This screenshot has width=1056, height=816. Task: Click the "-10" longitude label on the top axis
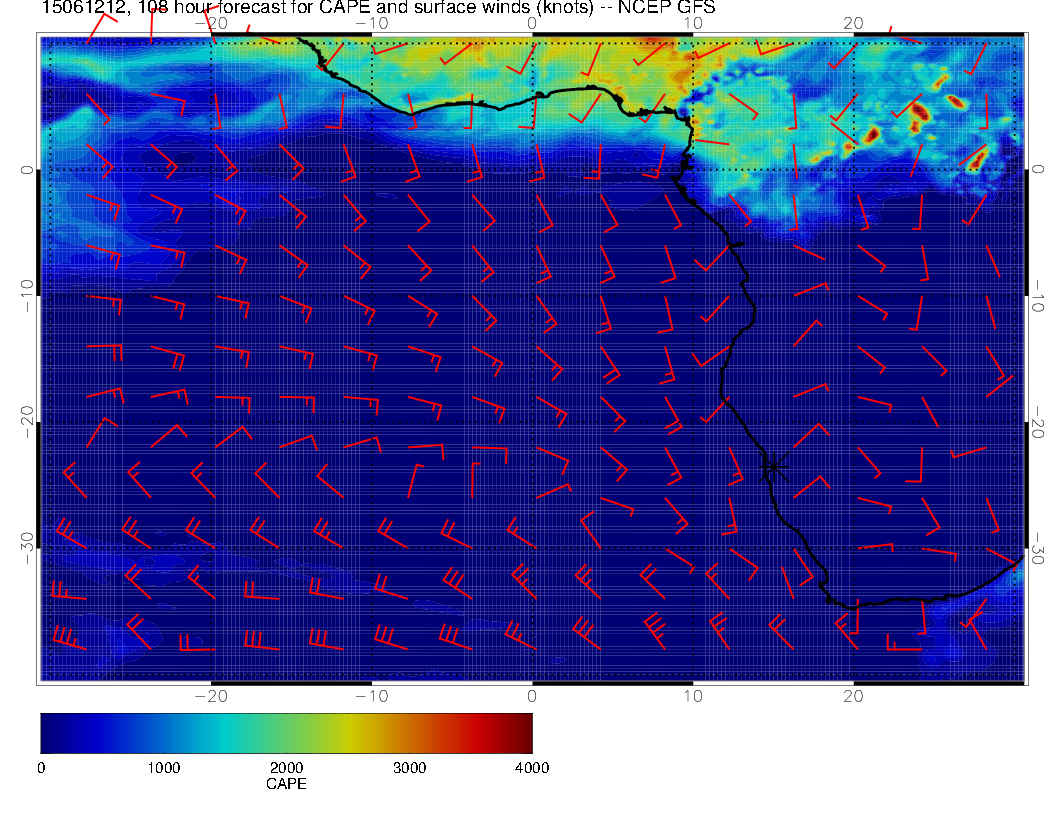[372, 24]
